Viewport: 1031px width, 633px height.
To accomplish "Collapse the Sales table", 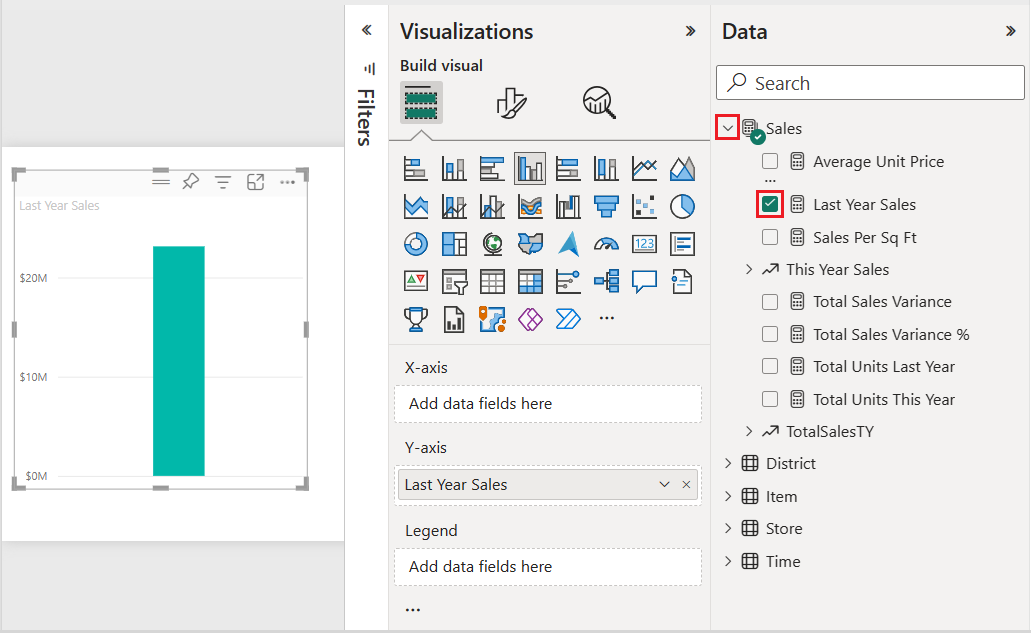I will 728,127.
